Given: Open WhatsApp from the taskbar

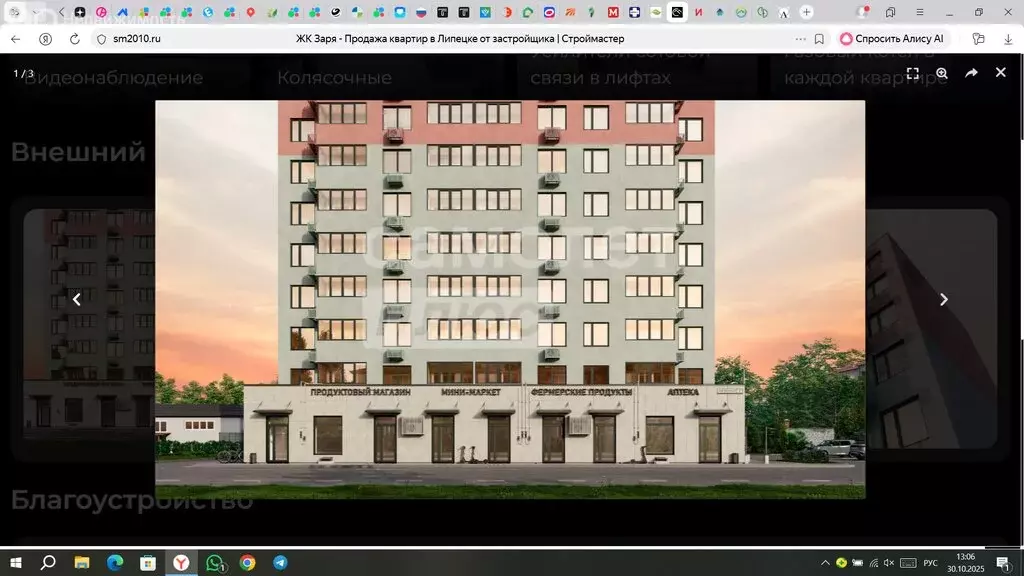Looking at the screenshot, I should [x=214, y=563].
